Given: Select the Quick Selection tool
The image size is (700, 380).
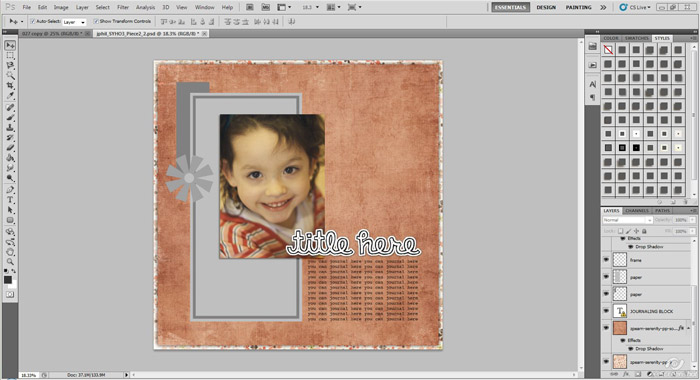Looking at the screenshot, I should [10, 75].
